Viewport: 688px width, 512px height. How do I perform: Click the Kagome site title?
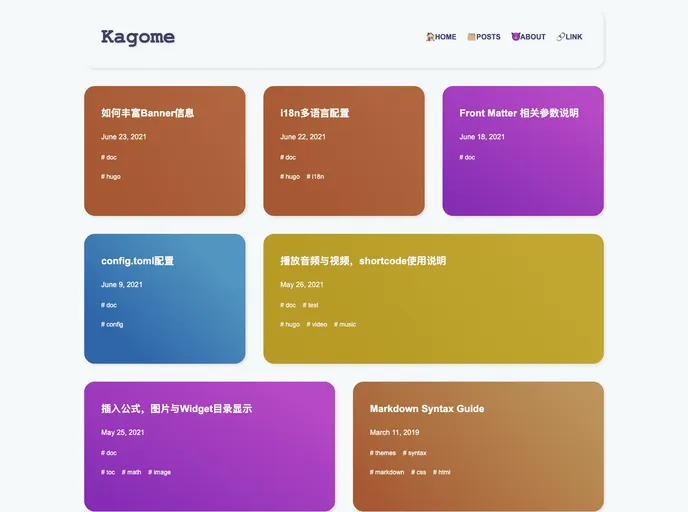pos(138,37)
